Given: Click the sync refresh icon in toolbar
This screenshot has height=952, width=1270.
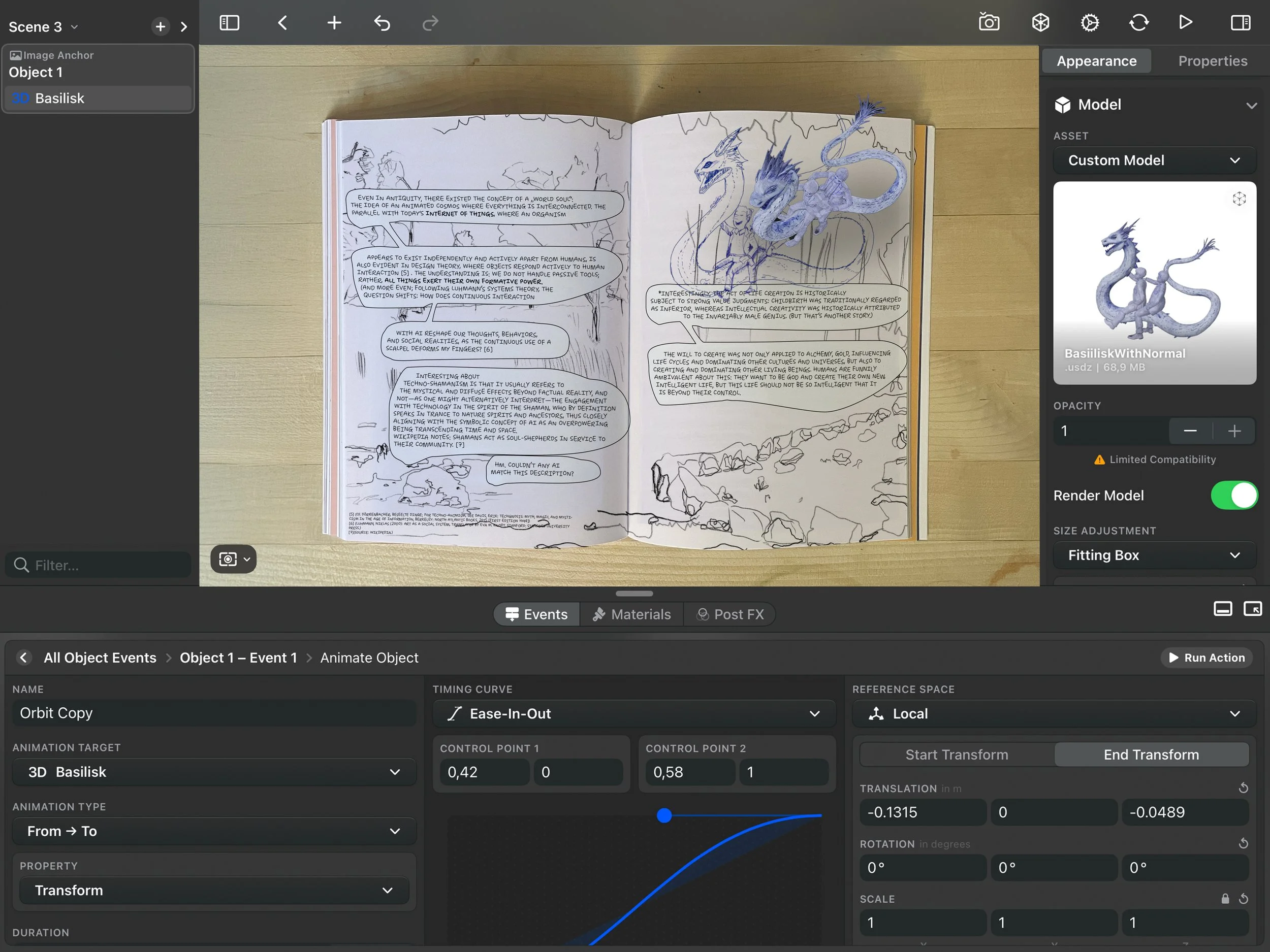Looking at the screenshot, I should (x=1138, y=23).
